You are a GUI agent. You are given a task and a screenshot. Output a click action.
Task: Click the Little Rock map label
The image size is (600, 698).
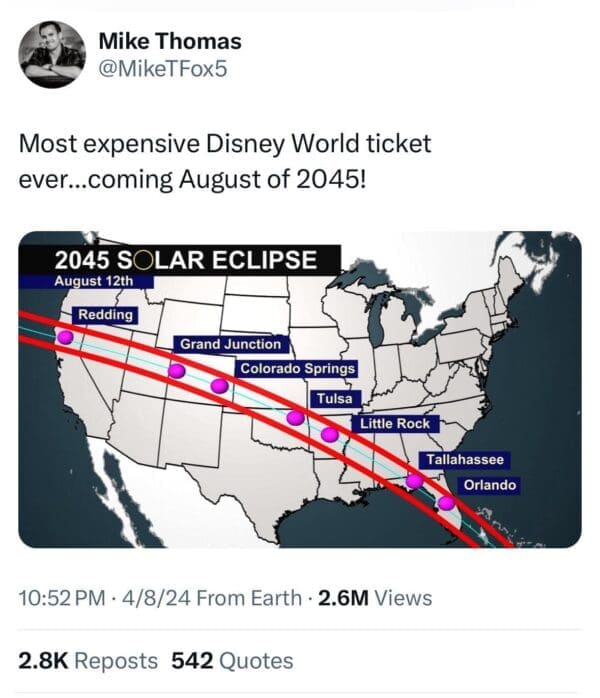click(394, 424)
